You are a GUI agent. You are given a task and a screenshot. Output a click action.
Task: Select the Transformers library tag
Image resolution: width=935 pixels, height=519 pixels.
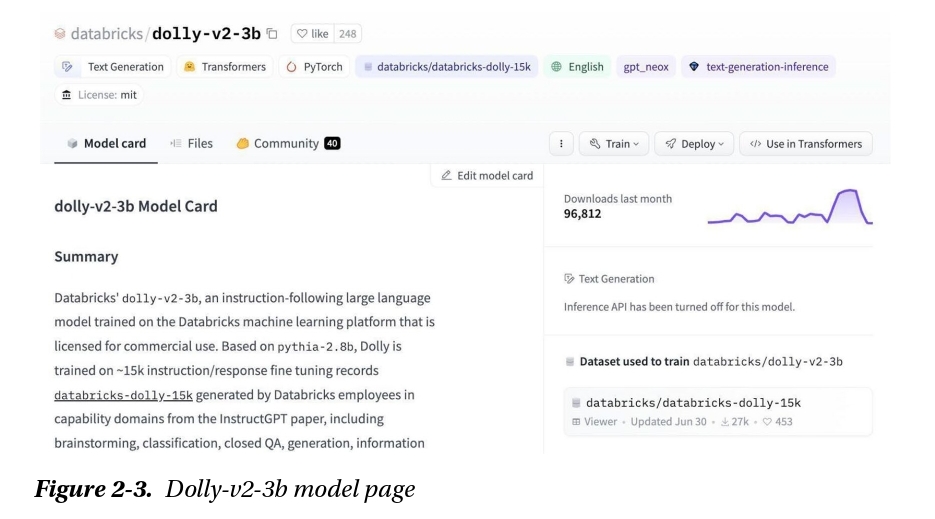coord(225,67)
